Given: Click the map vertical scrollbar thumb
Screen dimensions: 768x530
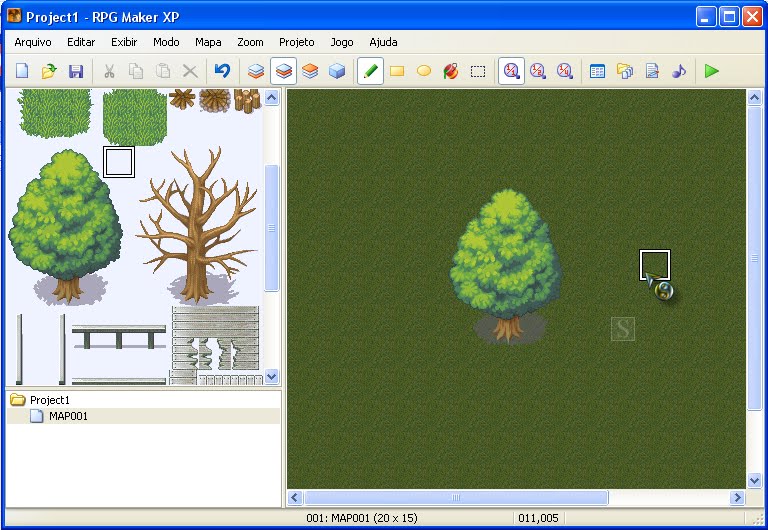Looking at the screenshot, I should [x=754, y=258].
